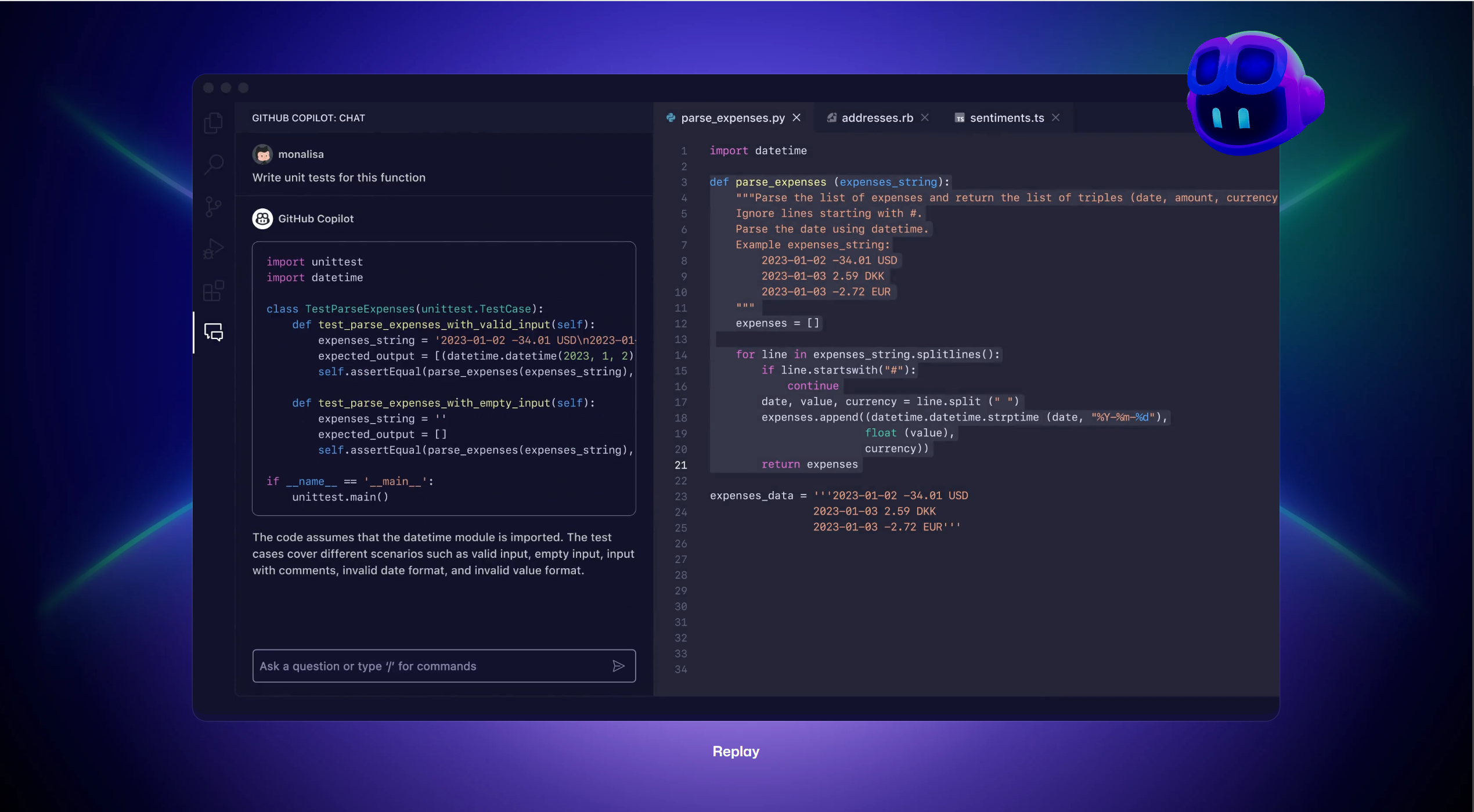
Task: Switch to the sentiments.ts tab
Action: pyautogui.click(x=1007, y=118)
